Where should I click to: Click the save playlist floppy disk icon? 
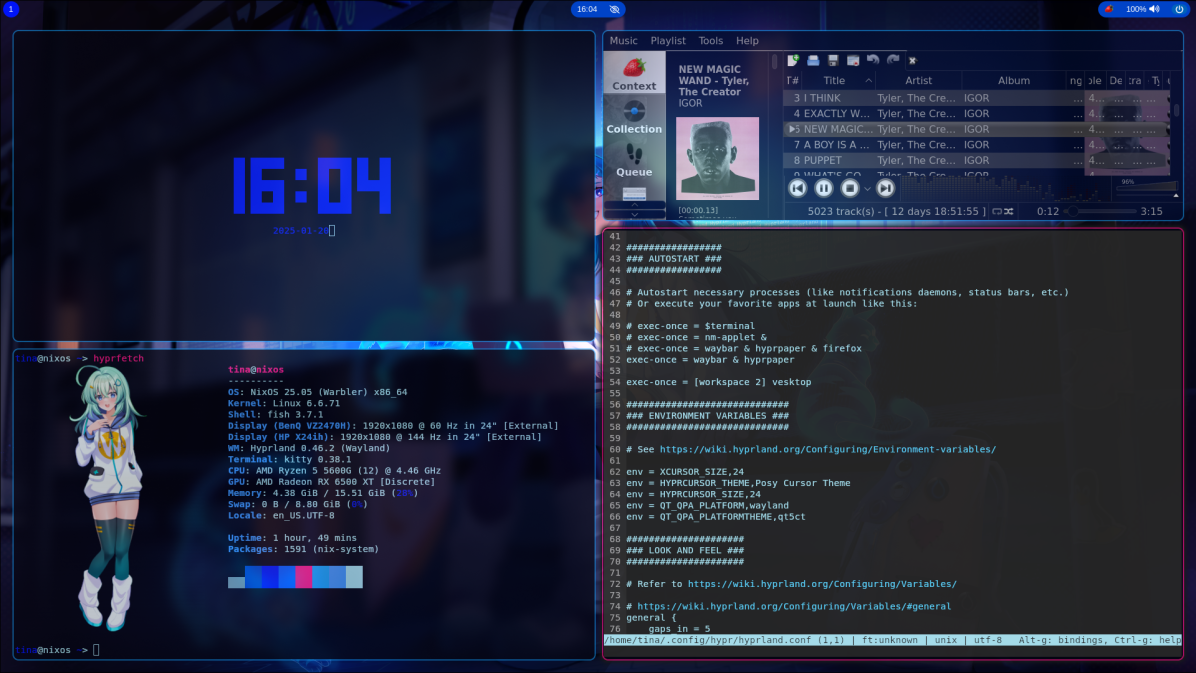(833, 61)
